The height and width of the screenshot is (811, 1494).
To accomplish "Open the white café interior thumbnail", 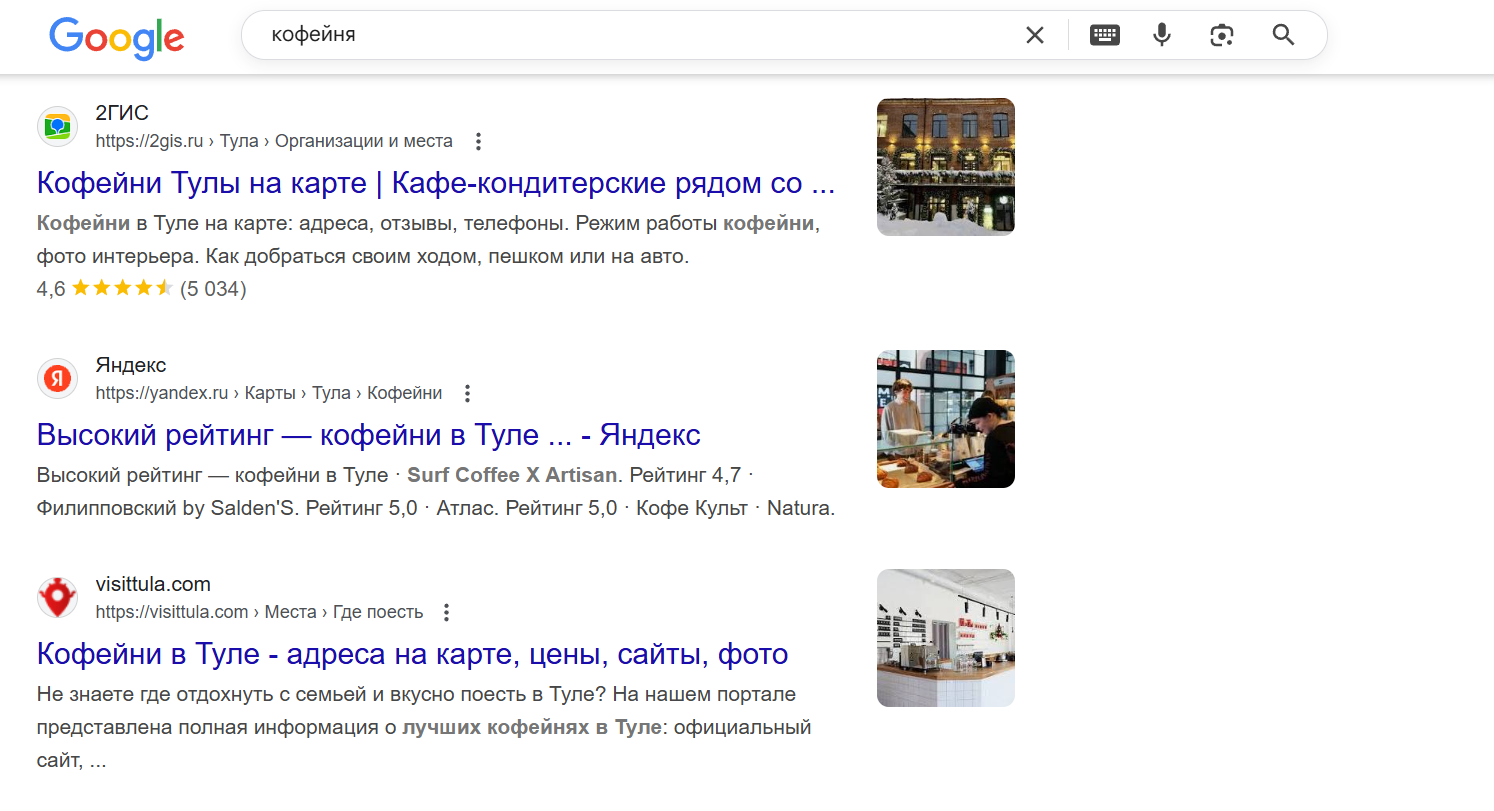I will pos(946,638).
